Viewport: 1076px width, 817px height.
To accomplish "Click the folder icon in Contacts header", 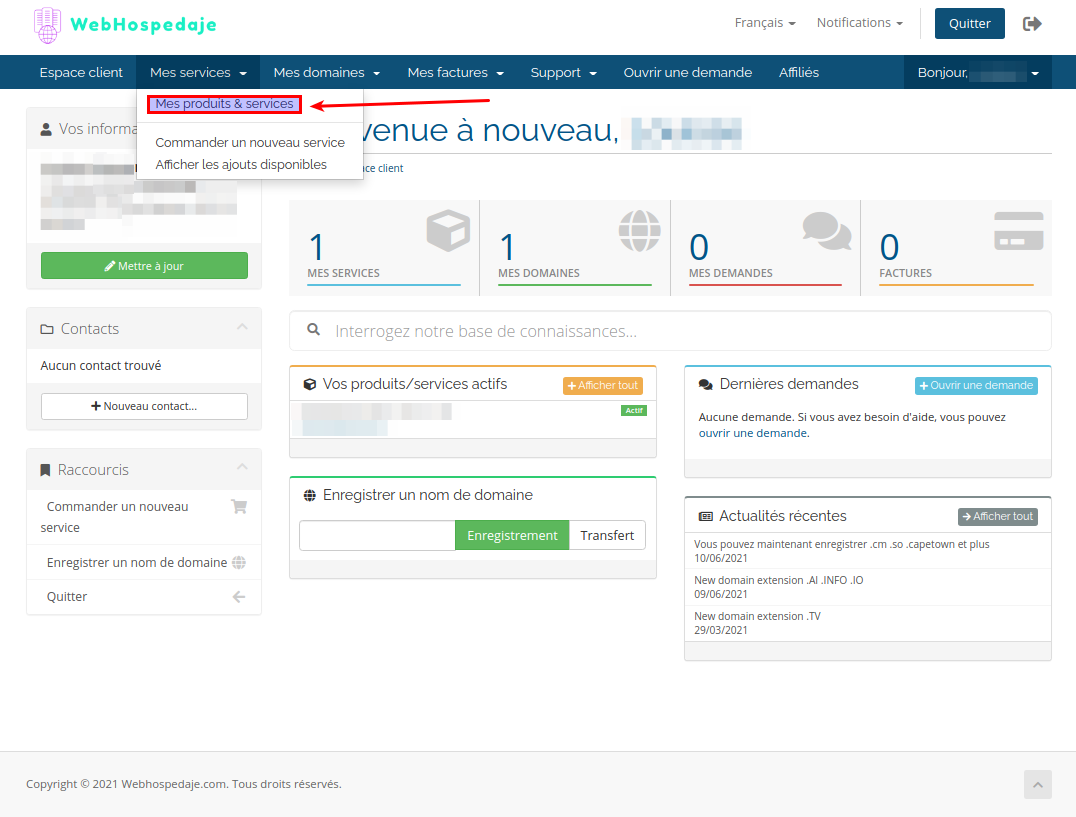I will click(x=47, y=329).
